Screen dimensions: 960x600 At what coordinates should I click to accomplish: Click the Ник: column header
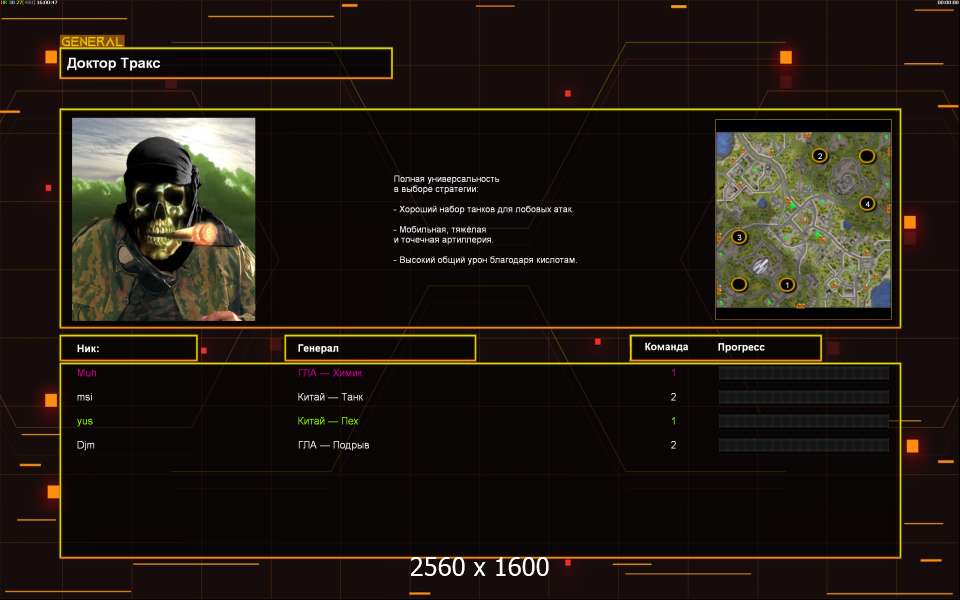128,348
